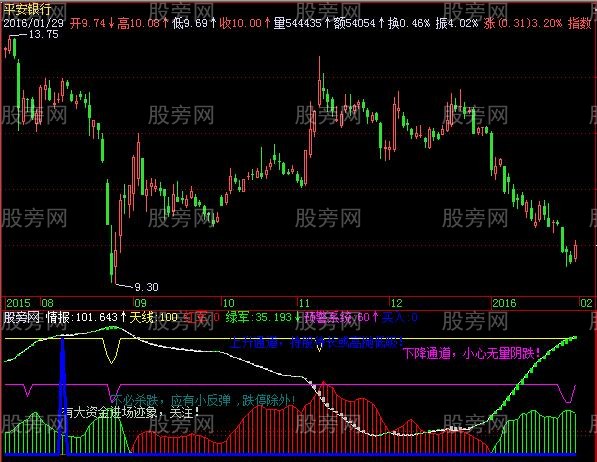The image size is (597, 462).
Task: Click the 13.75 peak price label
Action: pyautogui.click(x=43, y=34)
